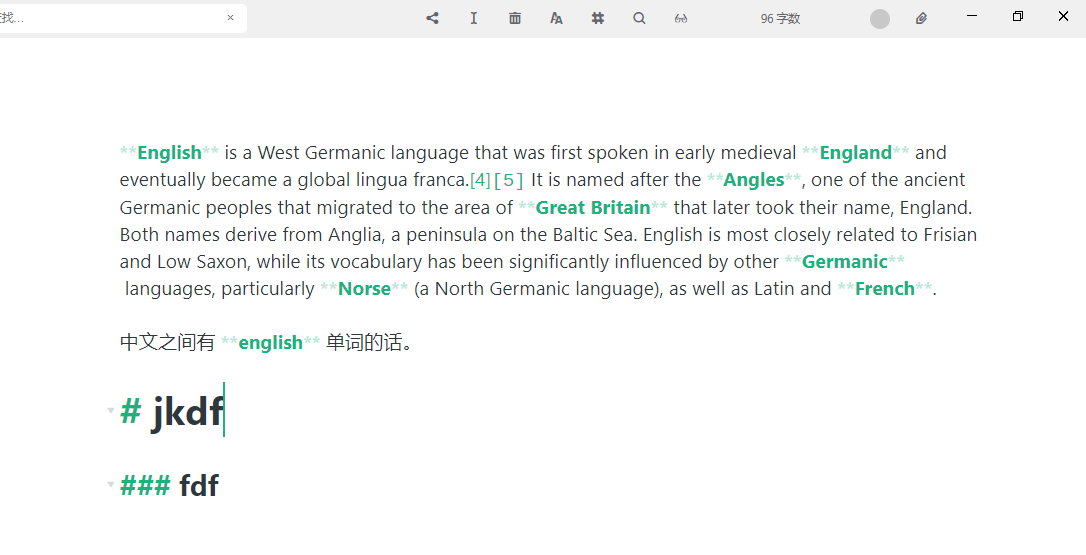Click the bold text 'Great Britain'
Screen dimensions: 1086x555
click(x=593, y=207)
